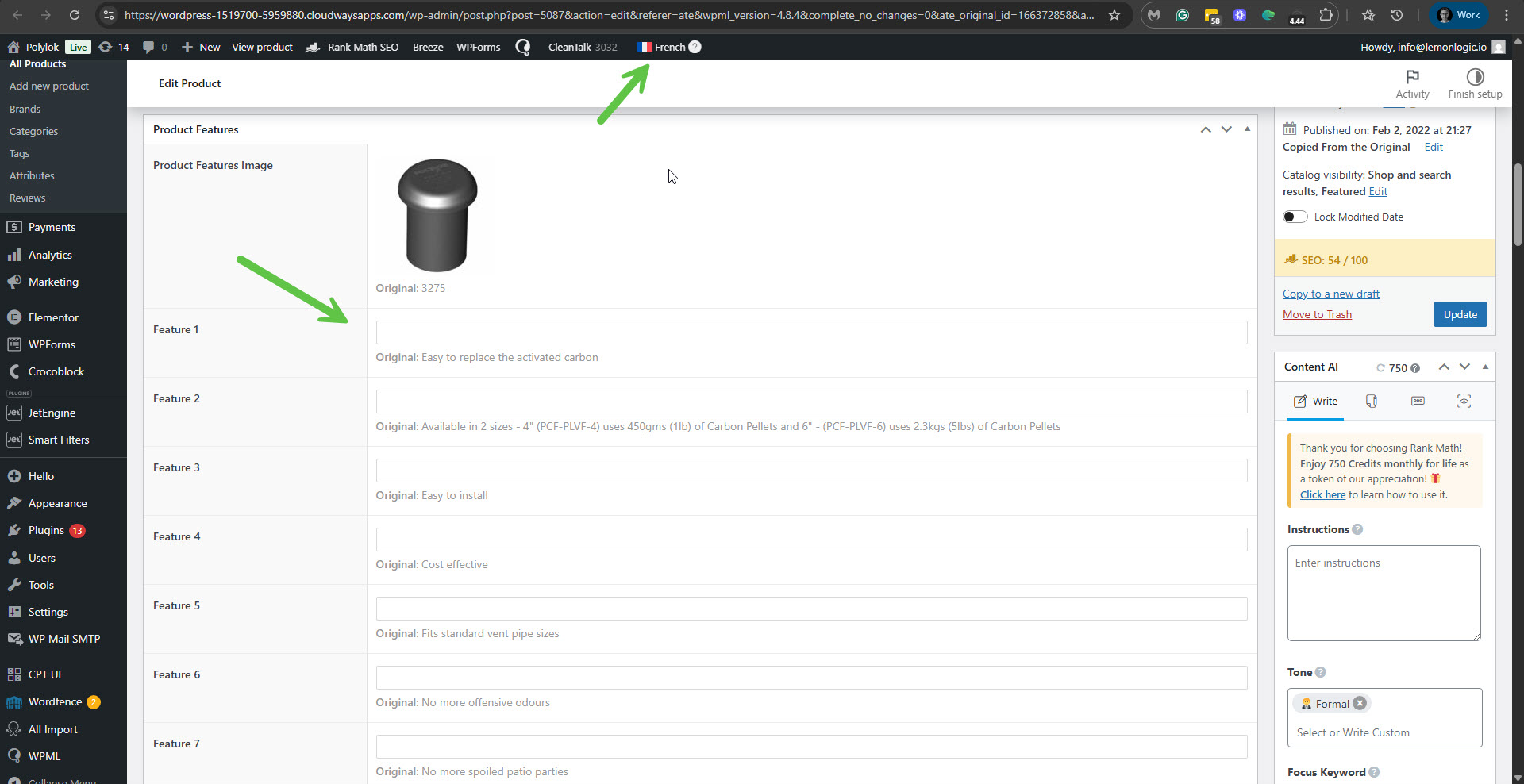Open browser history icon
Image resolution: width=1524 pixels, height=784 pixels.
1397,15
